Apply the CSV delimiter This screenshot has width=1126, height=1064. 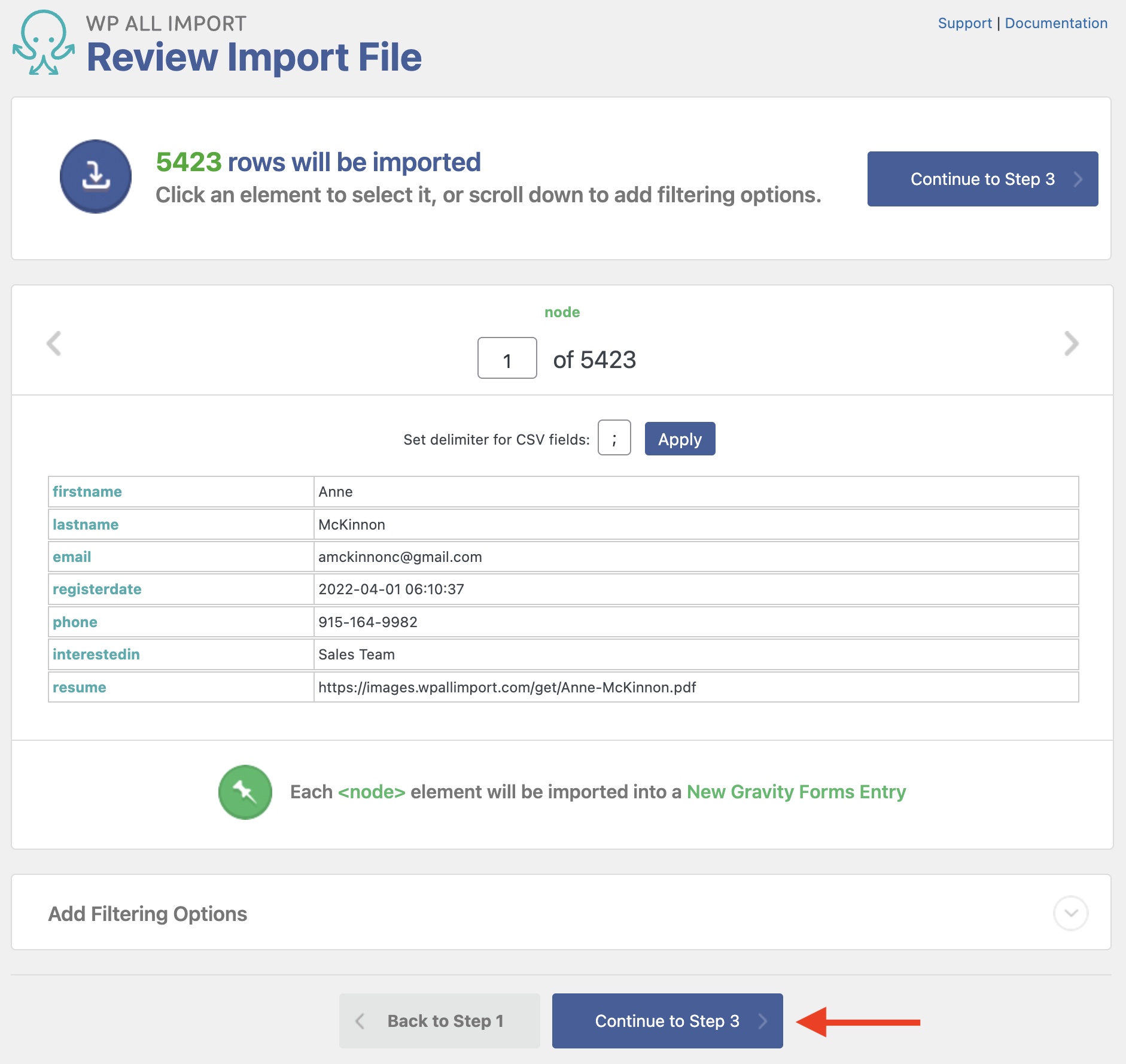click(x=680, y=439)
